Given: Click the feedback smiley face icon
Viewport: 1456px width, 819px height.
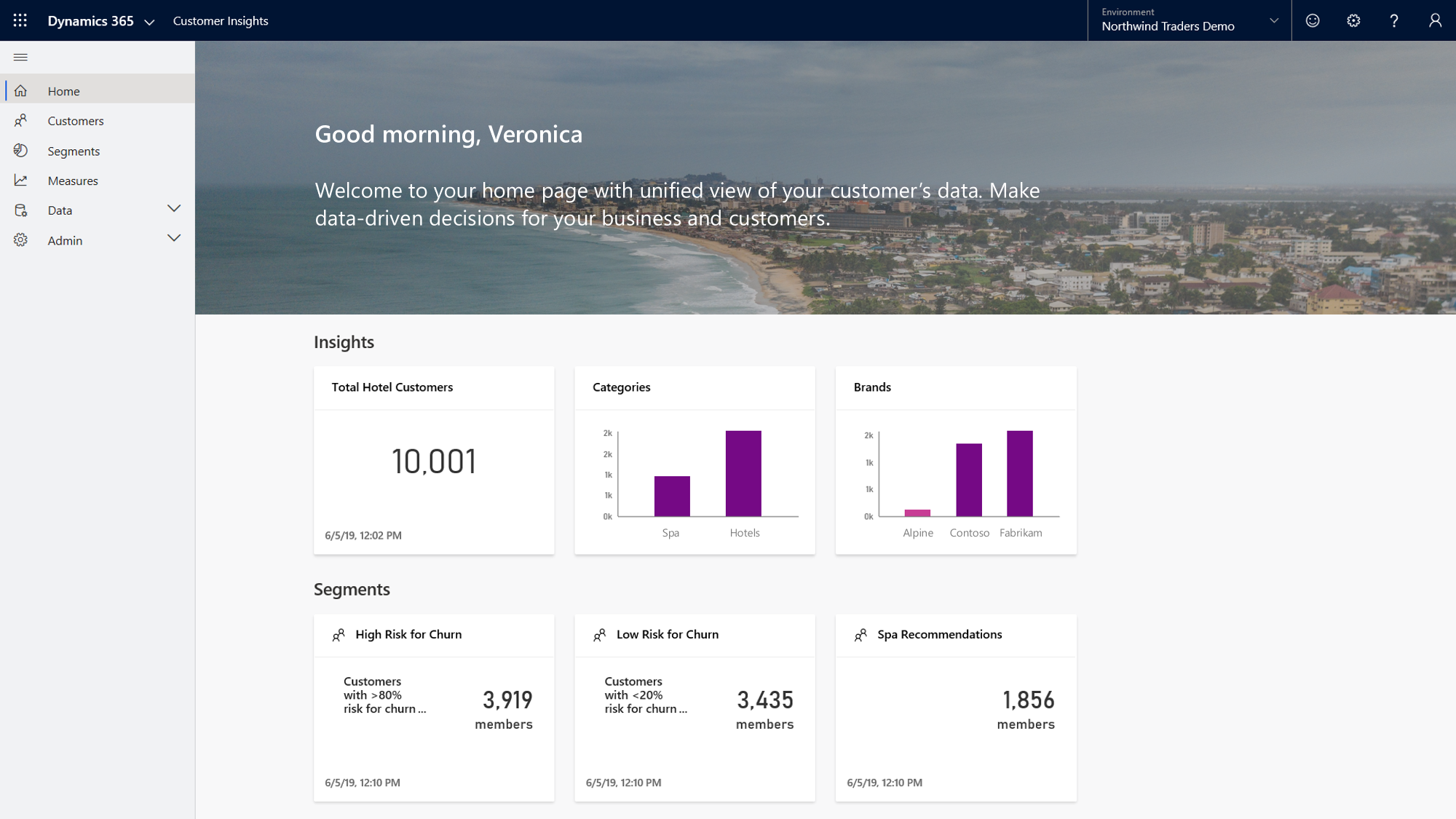Looking at the screenshot, I should 1313,20.
